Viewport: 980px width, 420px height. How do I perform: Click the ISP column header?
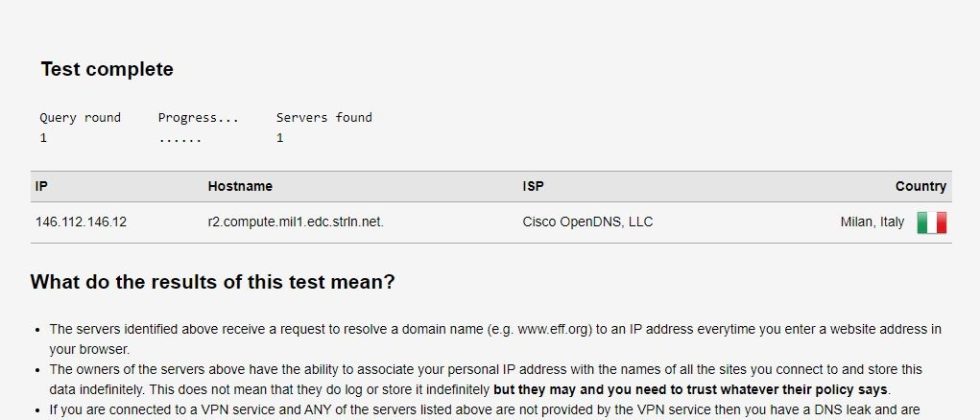pyautogui.click(x=533, y=186)
